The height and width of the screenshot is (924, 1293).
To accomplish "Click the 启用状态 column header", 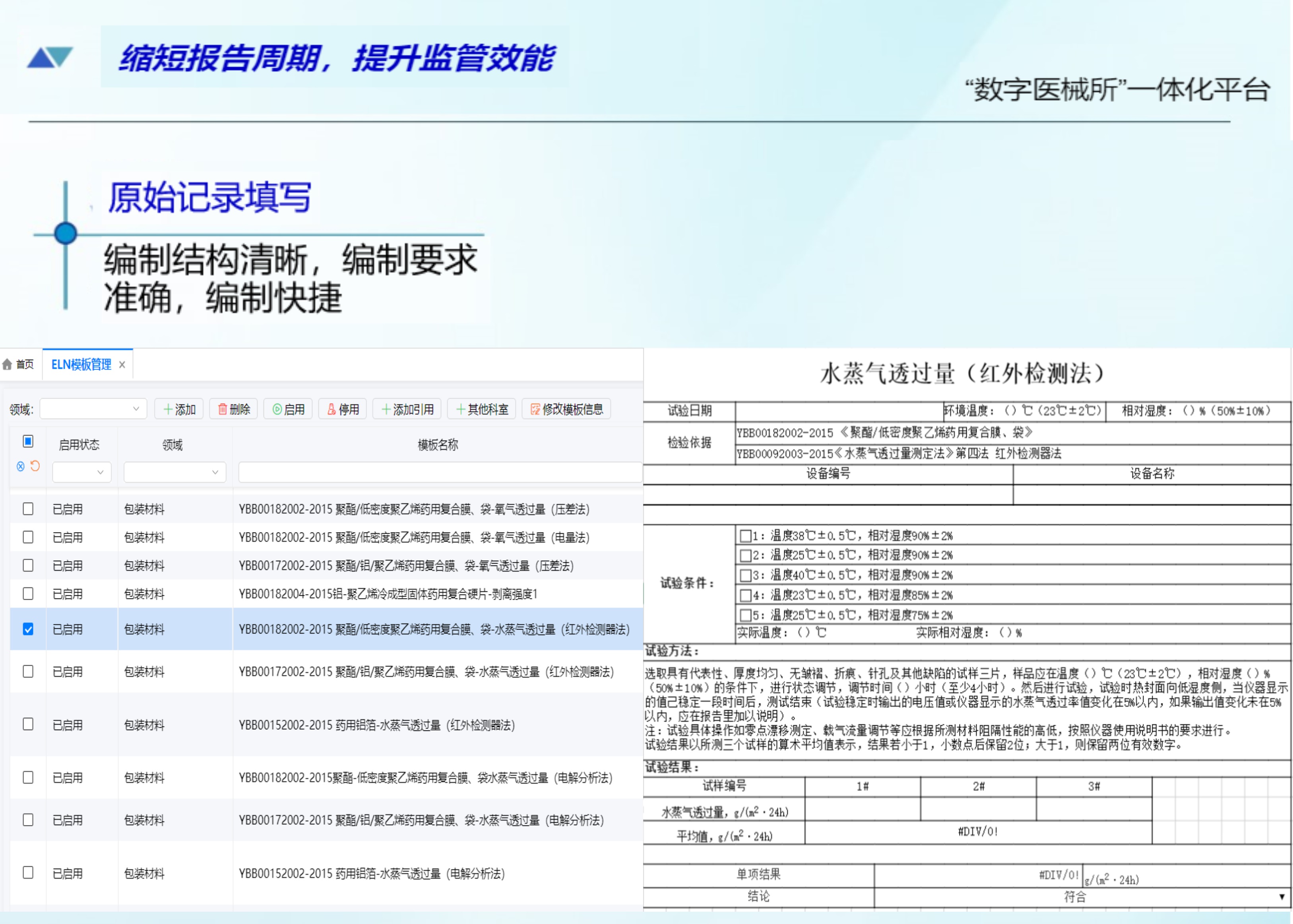I will coord(79,445).
